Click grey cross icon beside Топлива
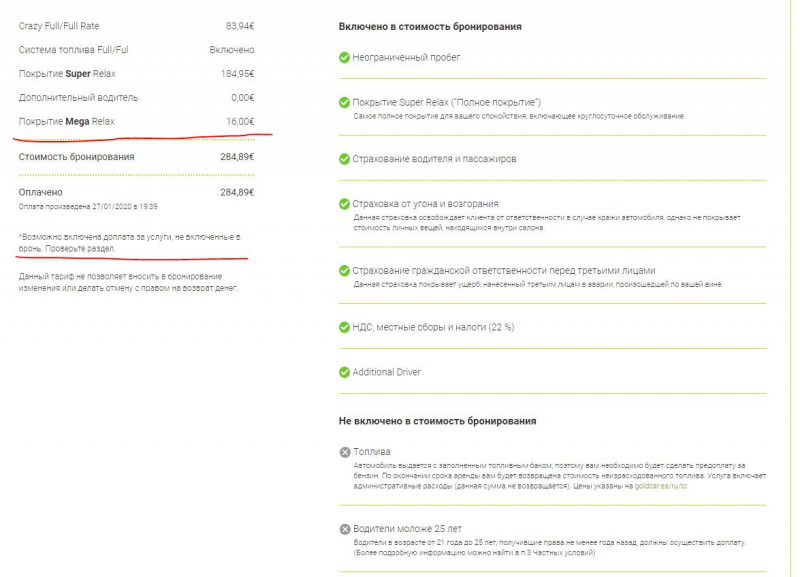Viewport: 800px width, 577px height. (345, 452)
